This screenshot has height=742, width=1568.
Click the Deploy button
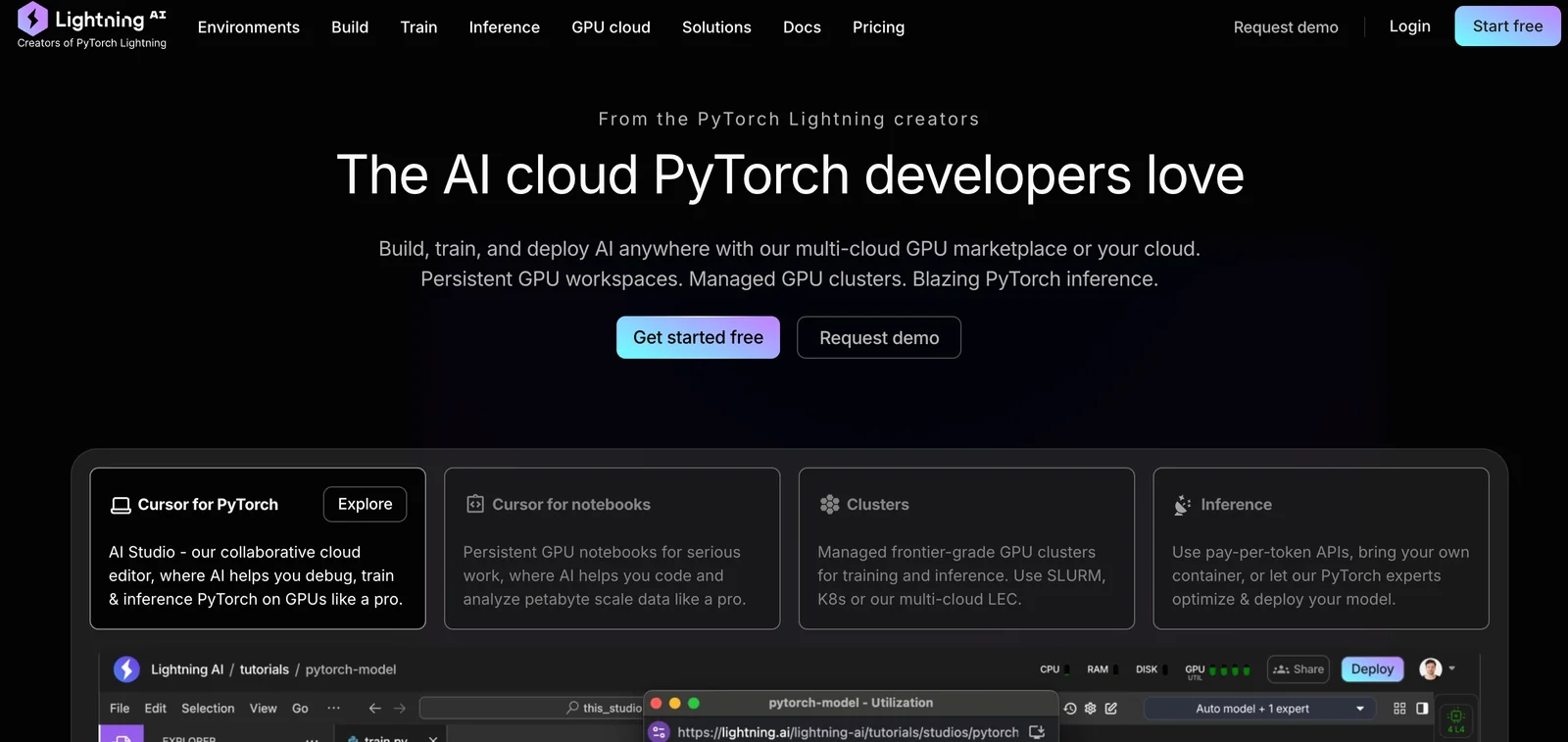pyautogui.click(x=1372, y=669)
